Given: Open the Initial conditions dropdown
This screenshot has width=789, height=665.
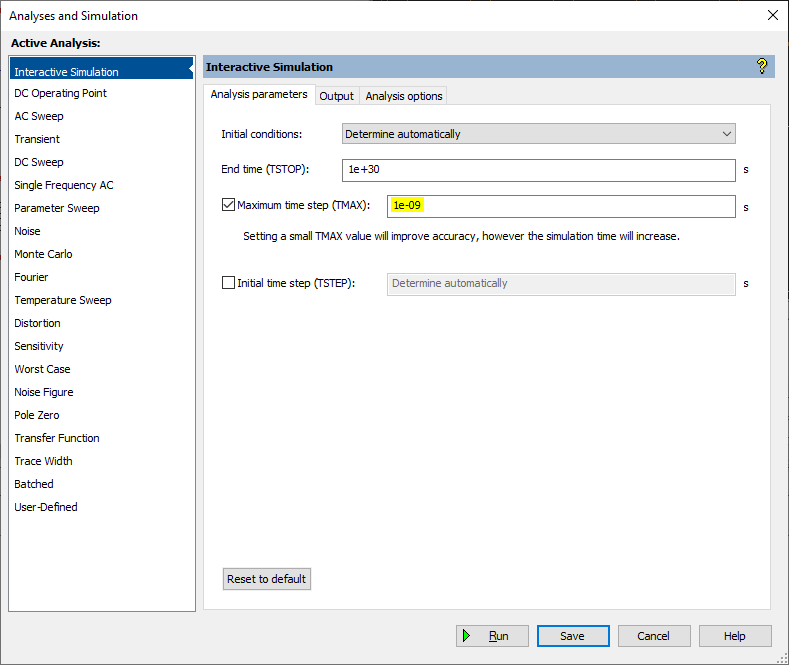Looking at the screenshot, I should click(x=538, y=134).
